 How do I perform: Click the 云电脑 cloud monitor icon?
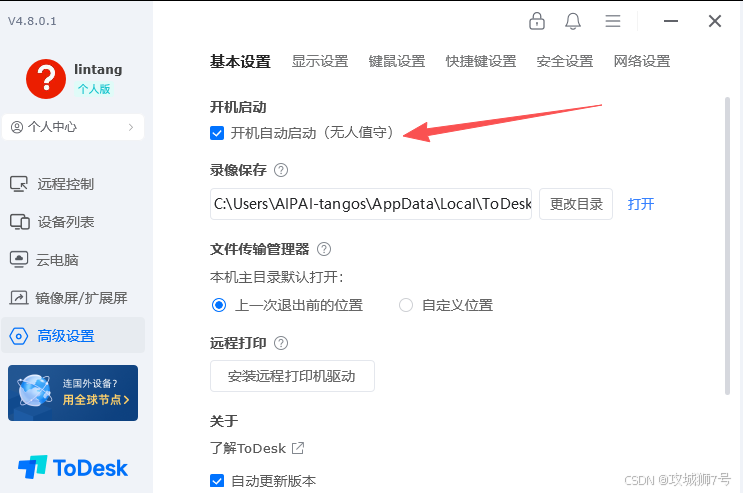[x=19, y=260]
